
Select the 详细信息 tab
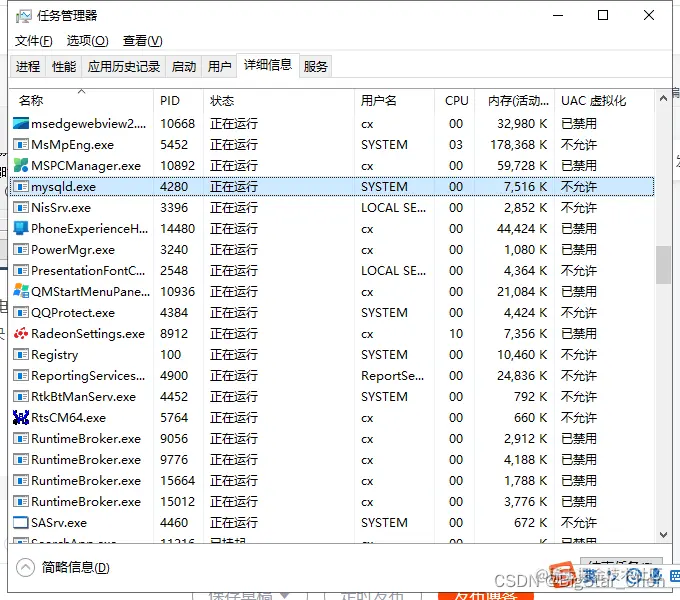(268, 65)
